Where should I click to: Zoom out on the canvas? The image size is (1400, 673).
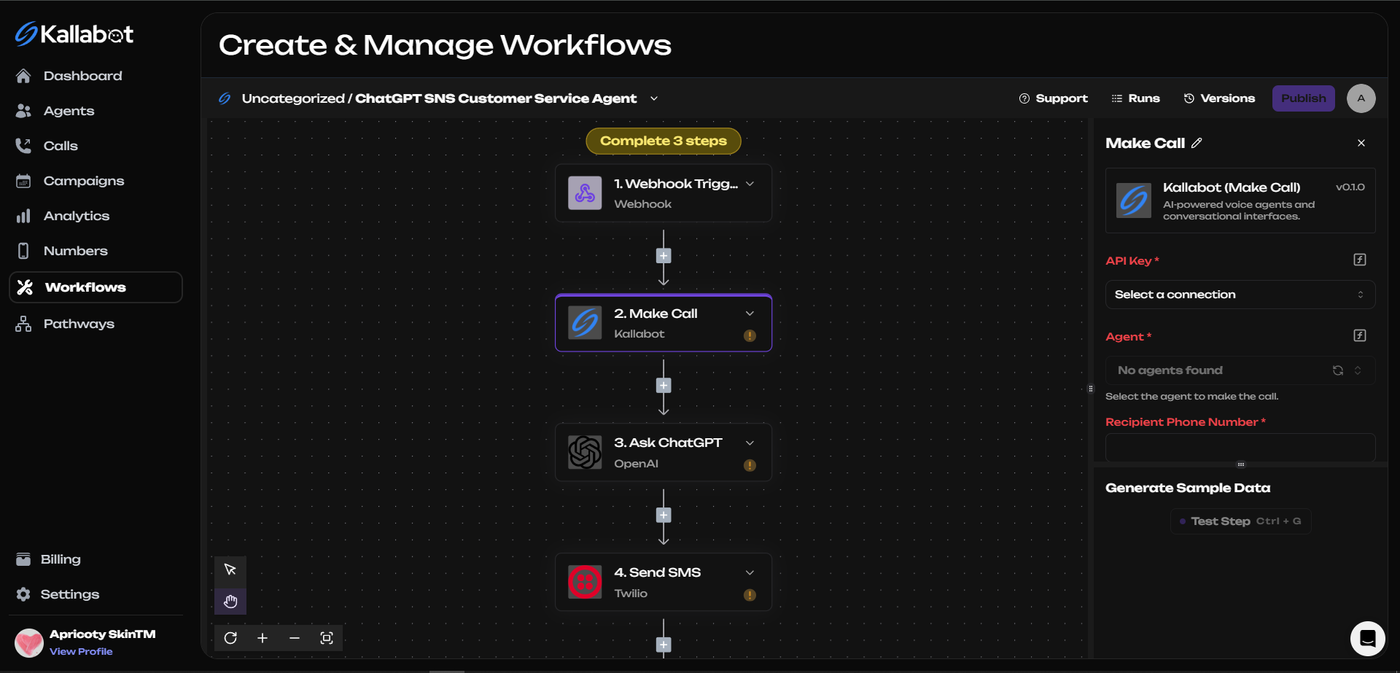pos(294,638)
